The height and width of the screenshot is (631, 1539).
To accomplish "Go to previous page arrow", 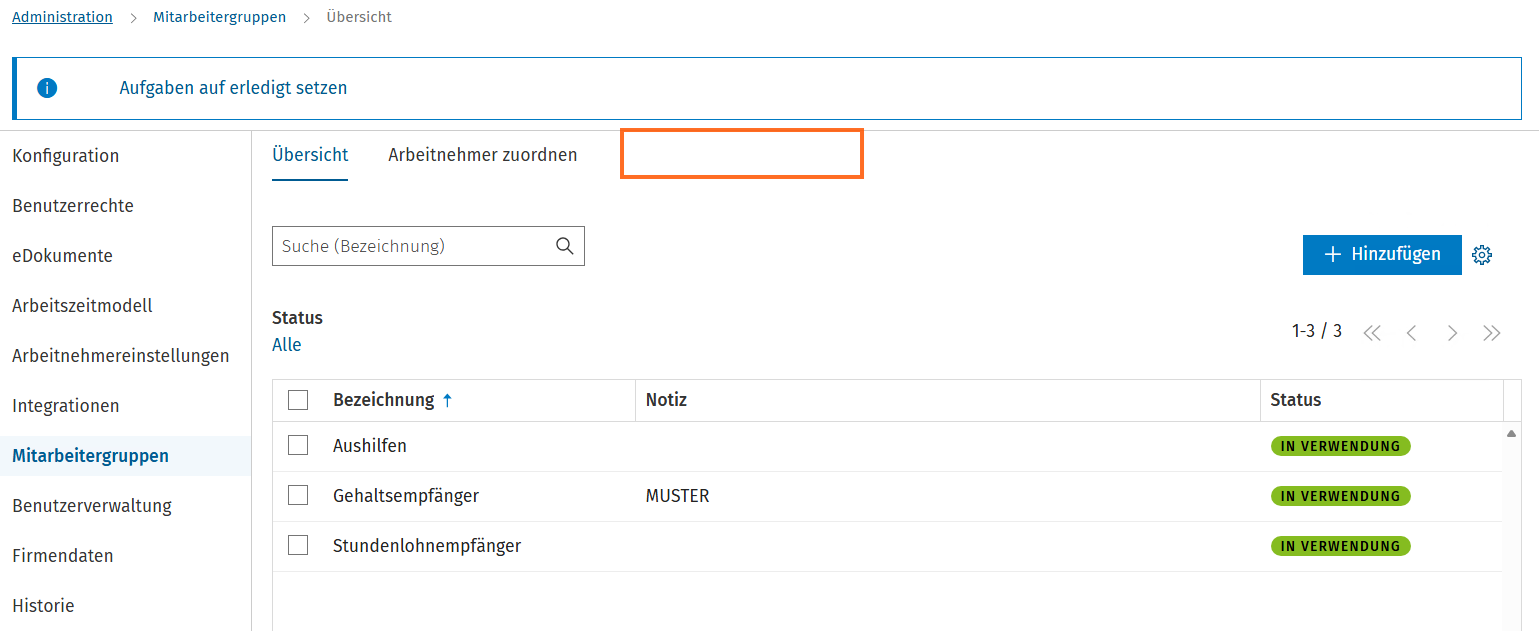I will [x=1412, y=333].
